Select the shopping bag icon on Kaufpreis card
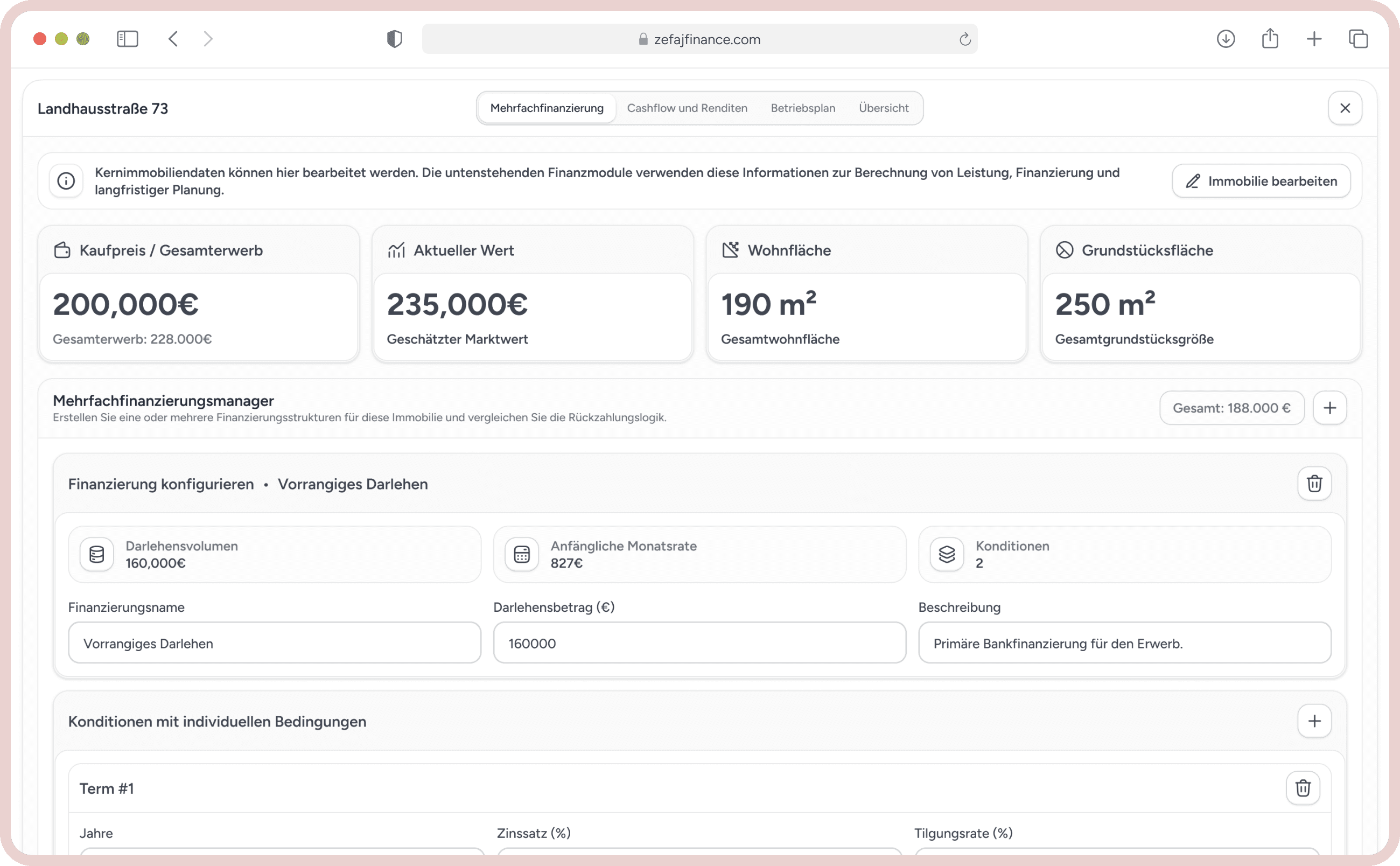 coord(61,250)
